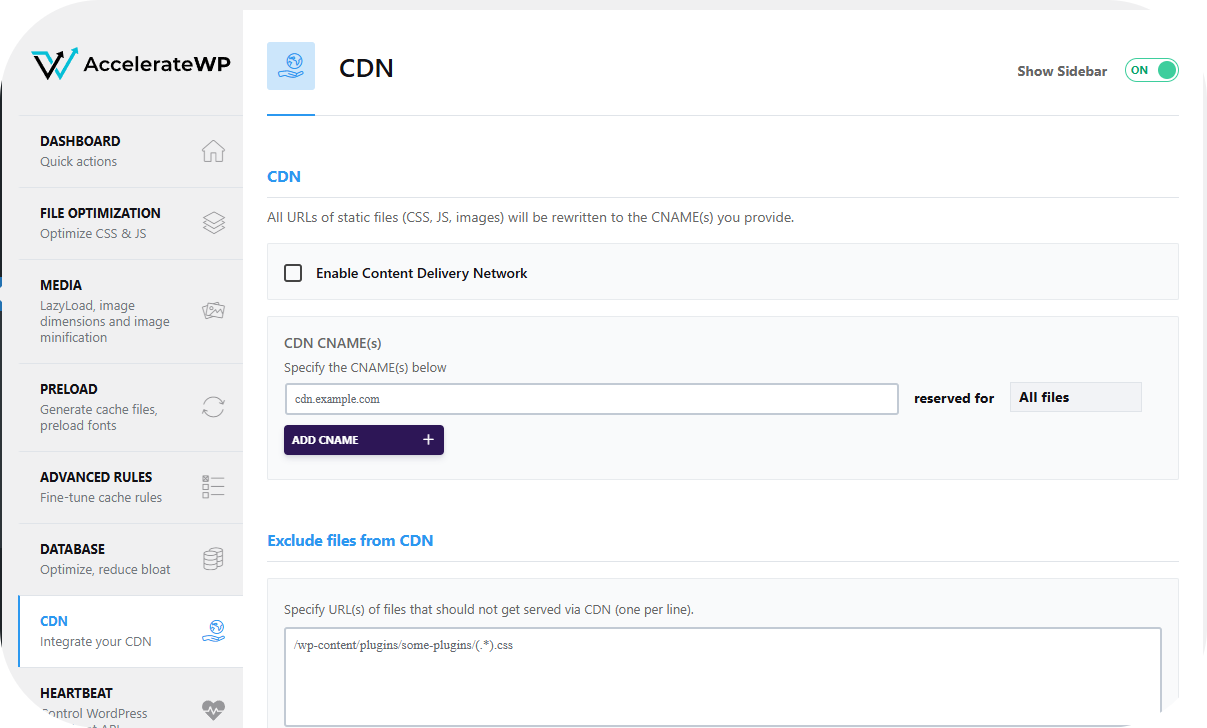The image size is (1207, 728).
Task: Open the reserved for All files dropdown
Action: point(1075,397)
